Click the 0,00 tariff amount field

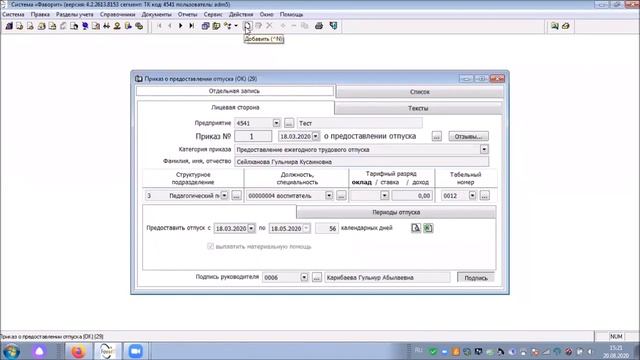pyautogui.click(x=412, y=196)
